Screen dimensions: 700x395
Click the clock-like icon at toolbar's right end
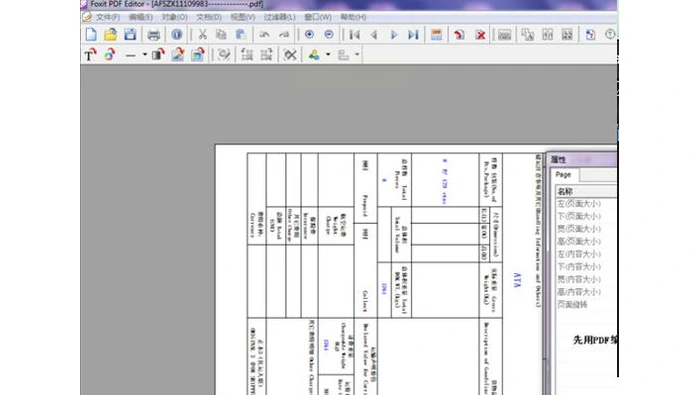click(x=610, y=34)
